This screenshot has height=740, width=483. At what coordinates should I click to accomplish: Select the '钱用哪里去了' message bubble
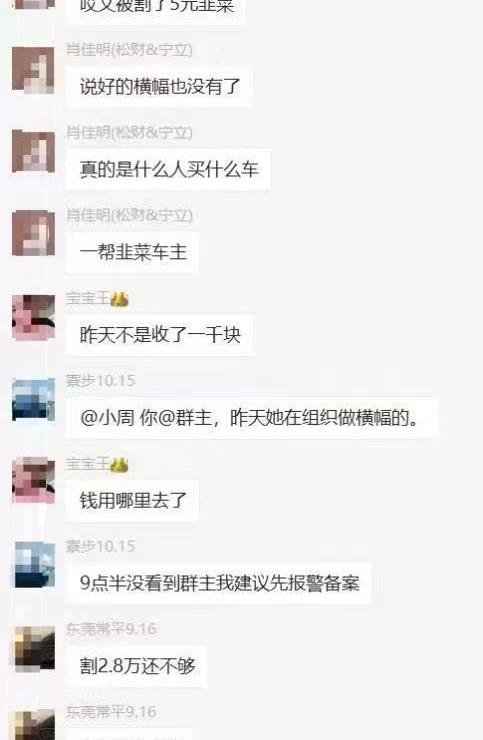coord(132,501)
